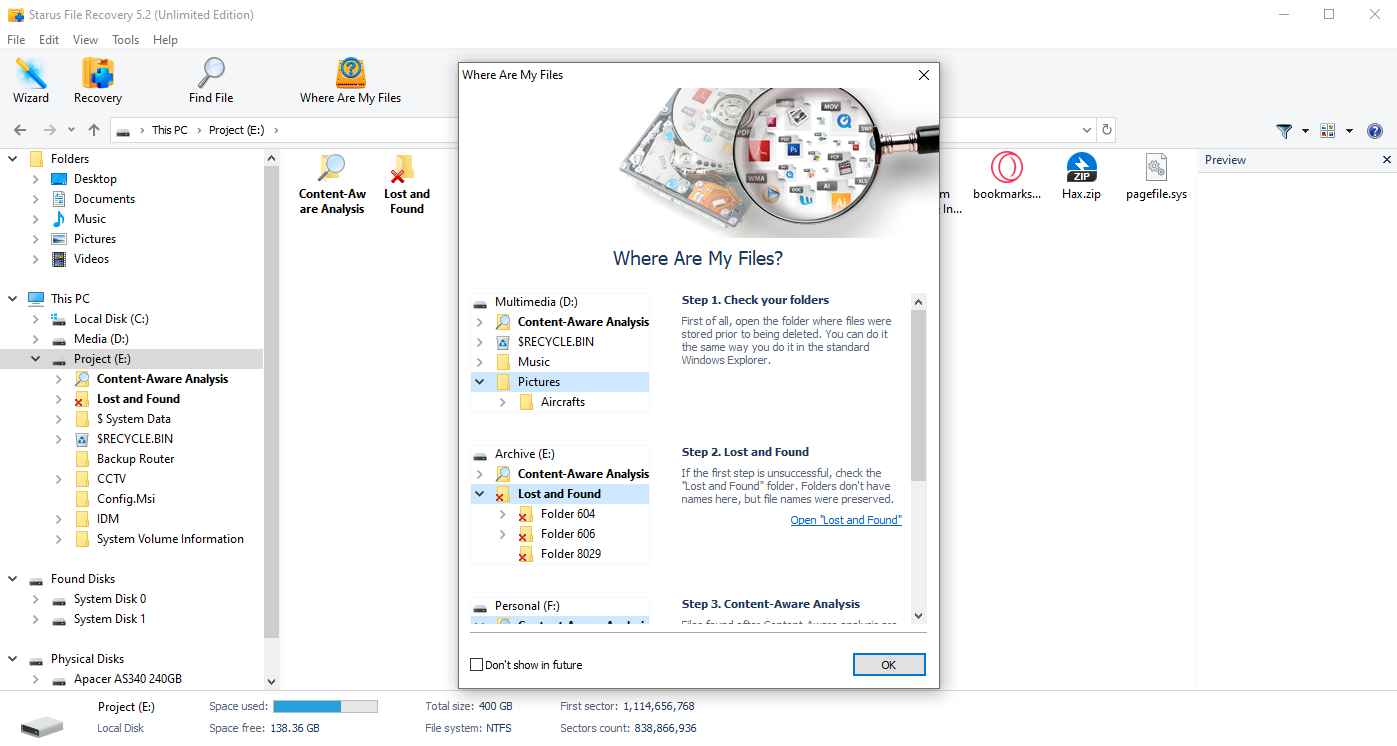Select Local Disk (C:) in tree

click(111, 319)
